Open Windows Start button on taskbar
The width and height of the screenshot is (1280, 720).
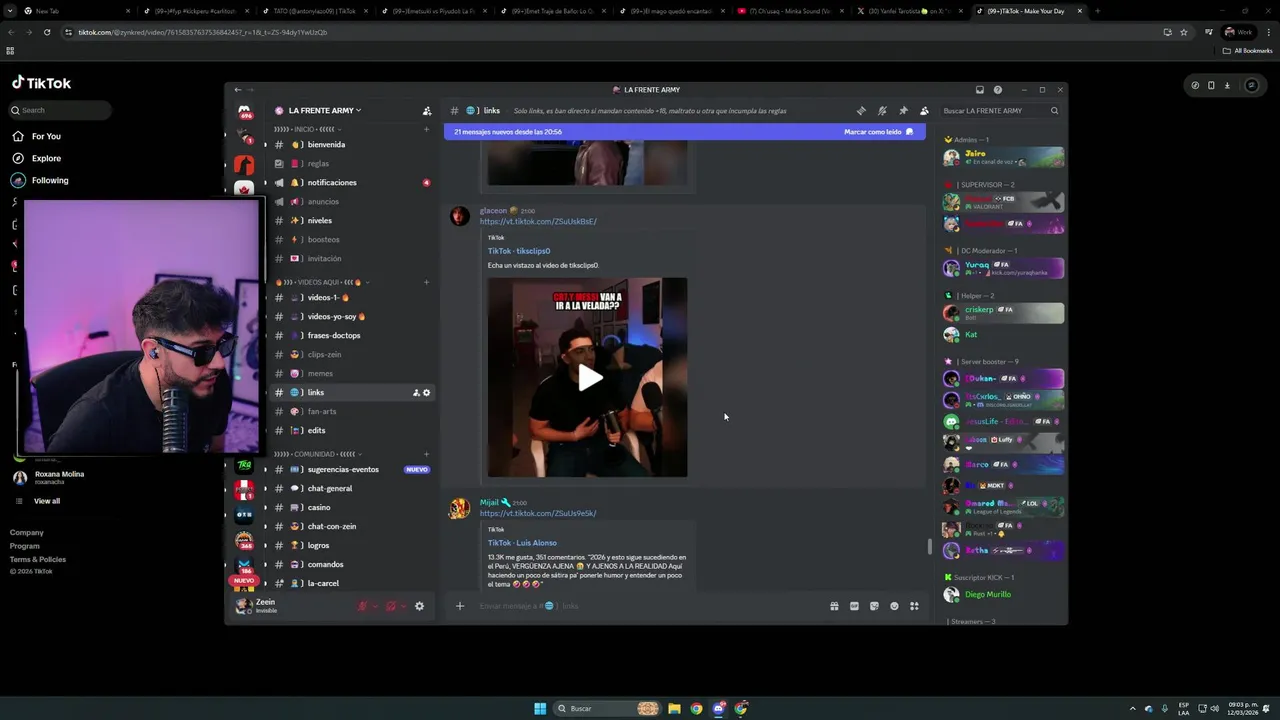coord(540,708)
